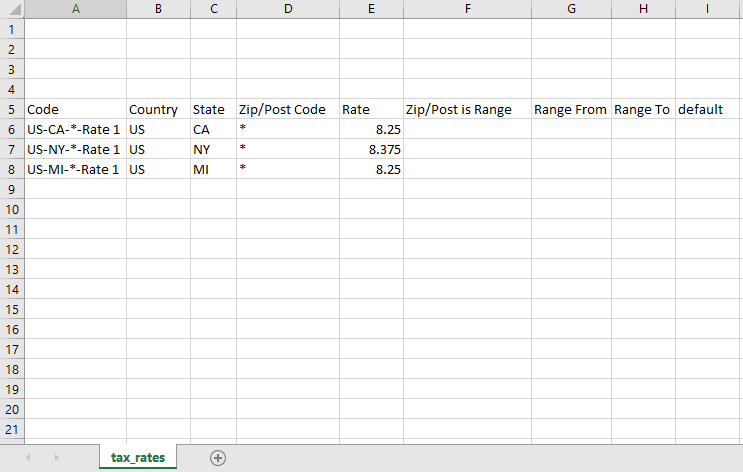Image resolution: width=743 pixels, height=472 pixels.
Task: Select row 7 header
Action: click(x=12, y=150)
